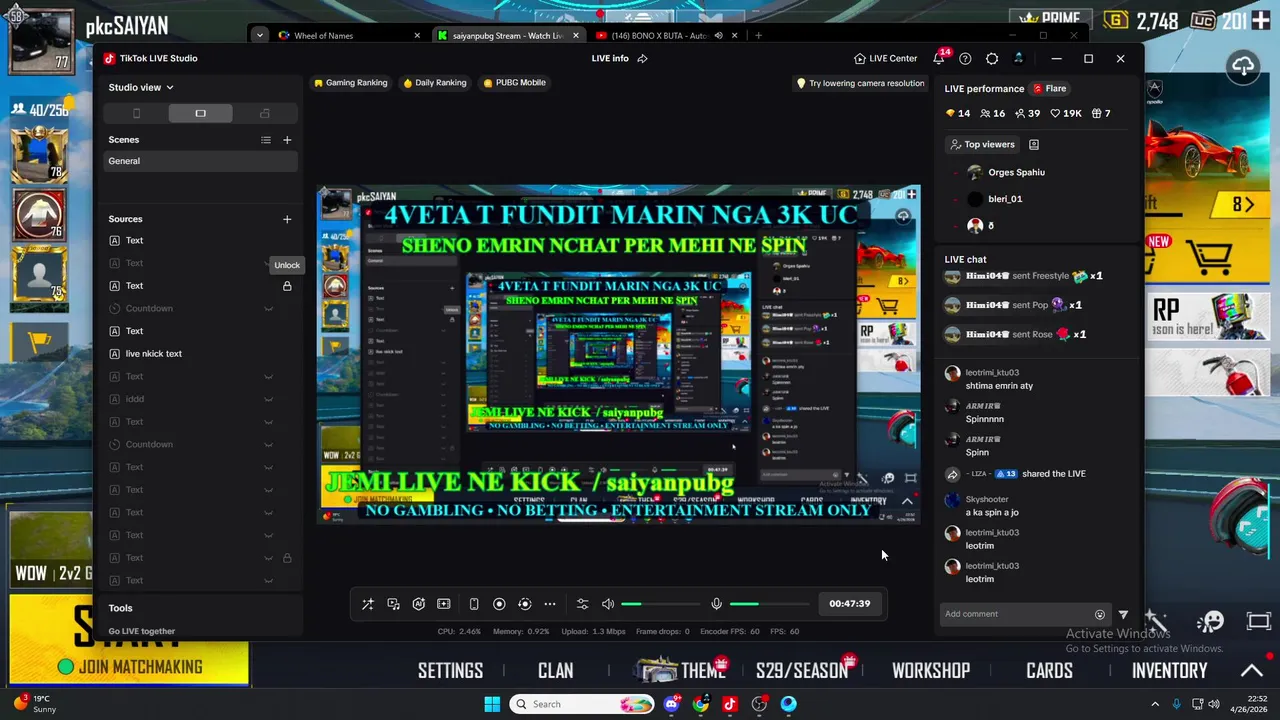
Task: Open the panel icon beside Top viewers
Action: pyautogui.click(x=1034, y=144)
